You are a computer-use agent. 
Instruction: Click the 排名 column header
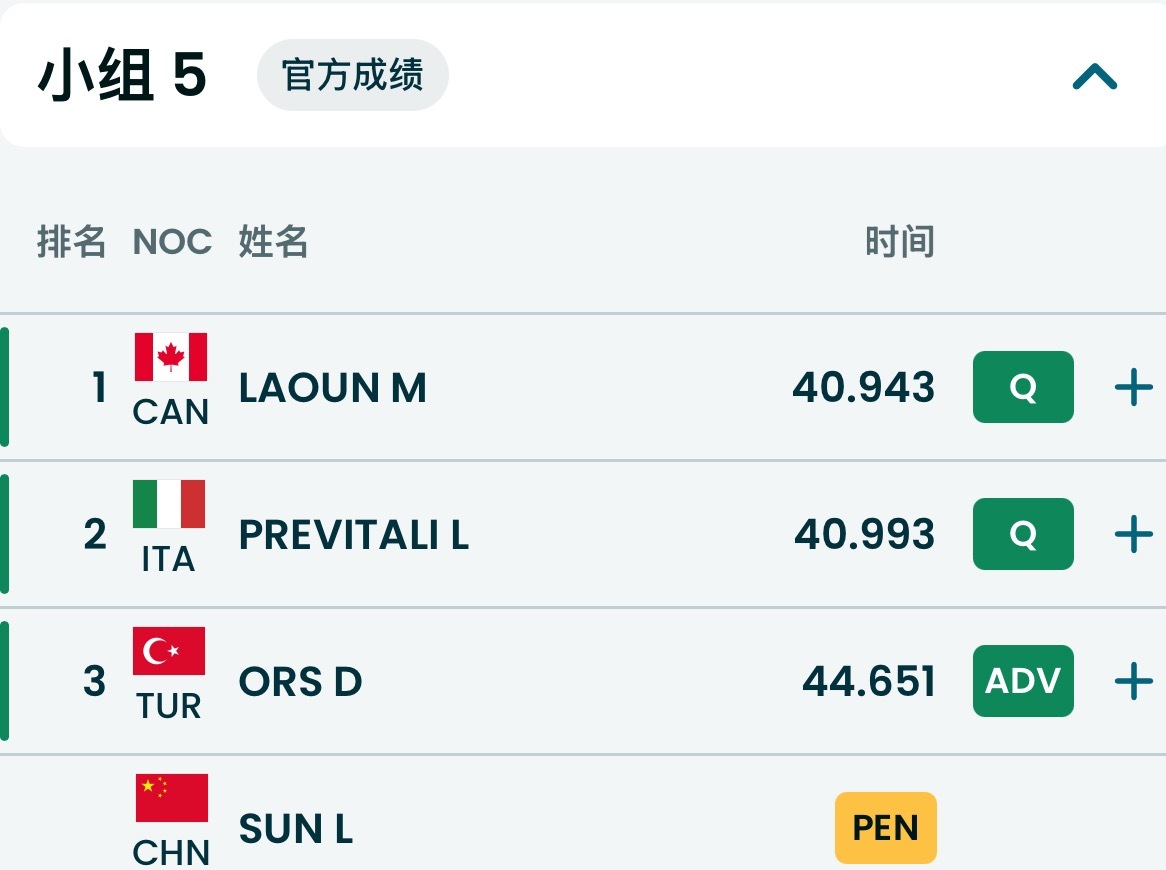pyautogui.click(x=71, y=241)
